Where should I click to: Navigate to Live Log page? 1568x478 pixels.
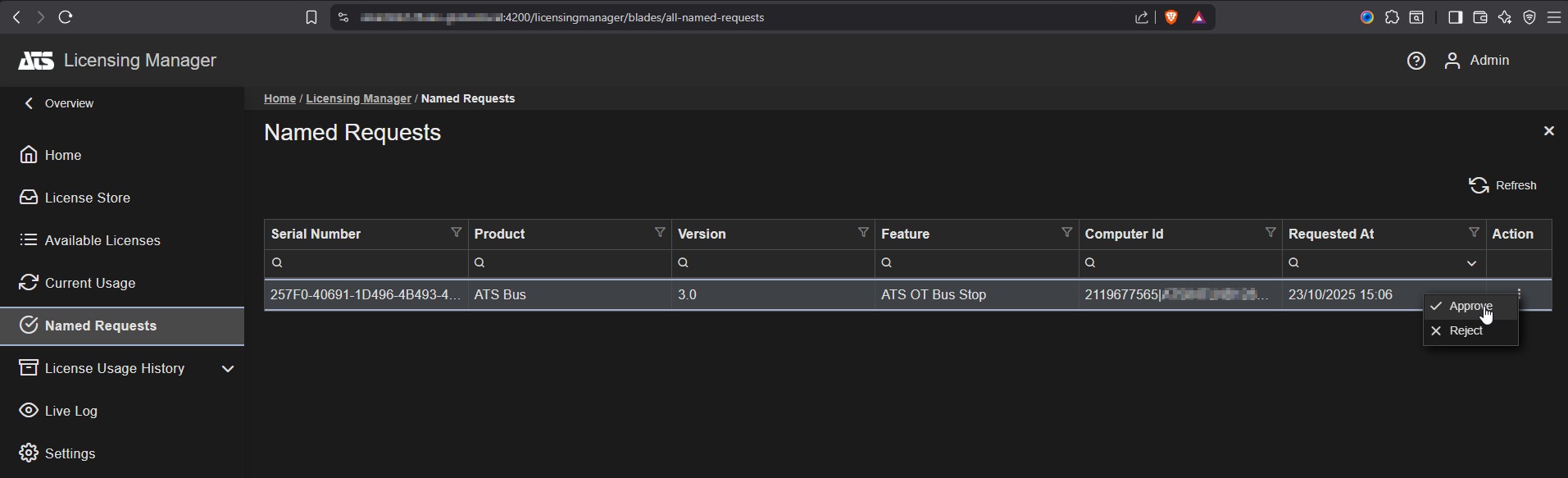70,411
